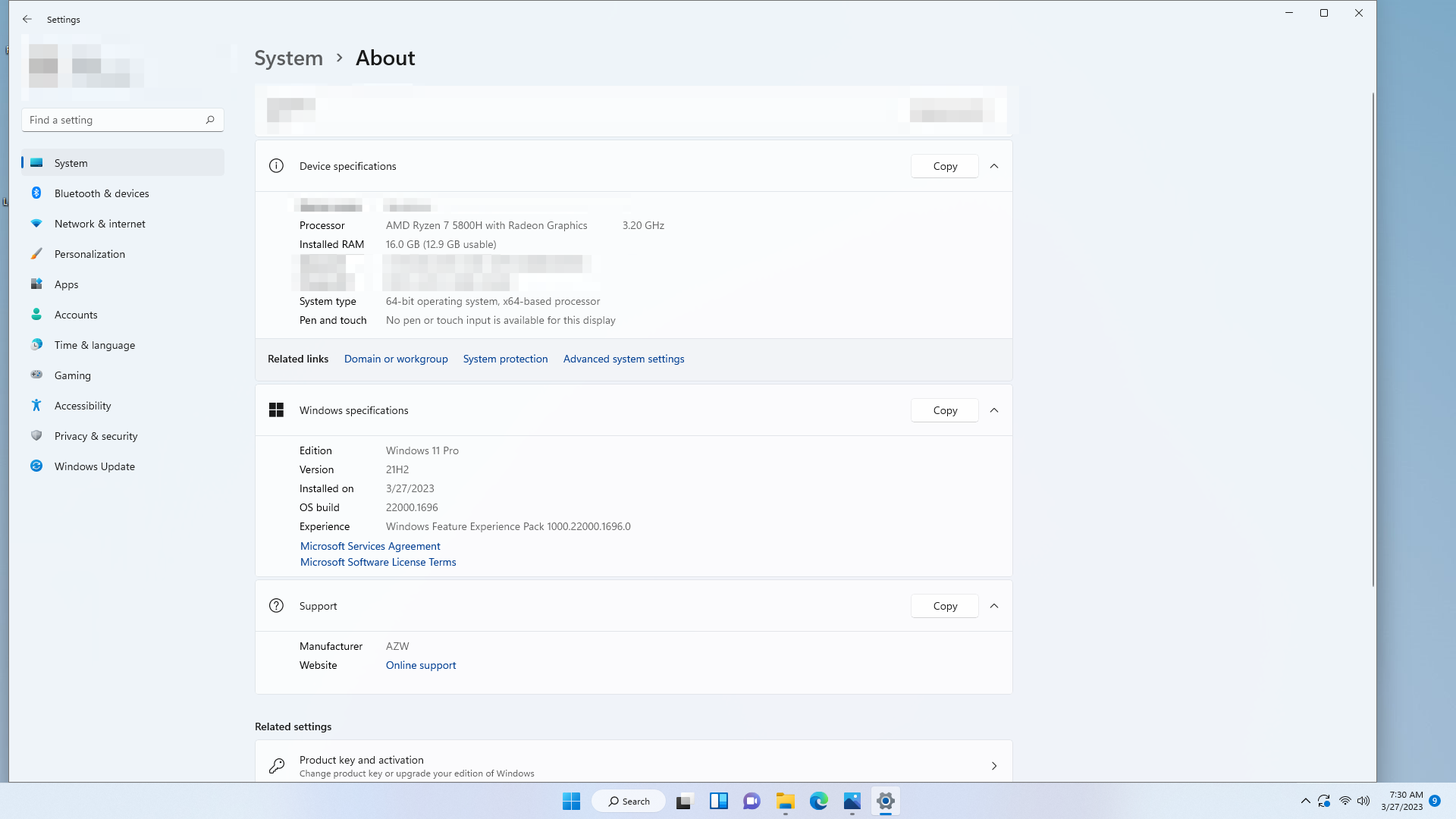The width and height of the screenshot is (1456, 819).
Task: Select Network & internet in sidebar
Action: [123, 224]
